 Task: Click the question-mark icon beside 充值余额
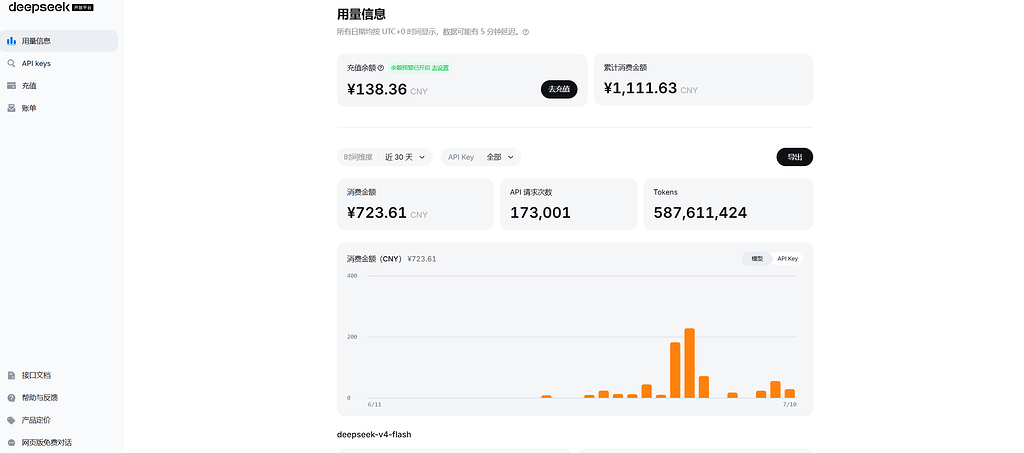(x=381, y=68)
